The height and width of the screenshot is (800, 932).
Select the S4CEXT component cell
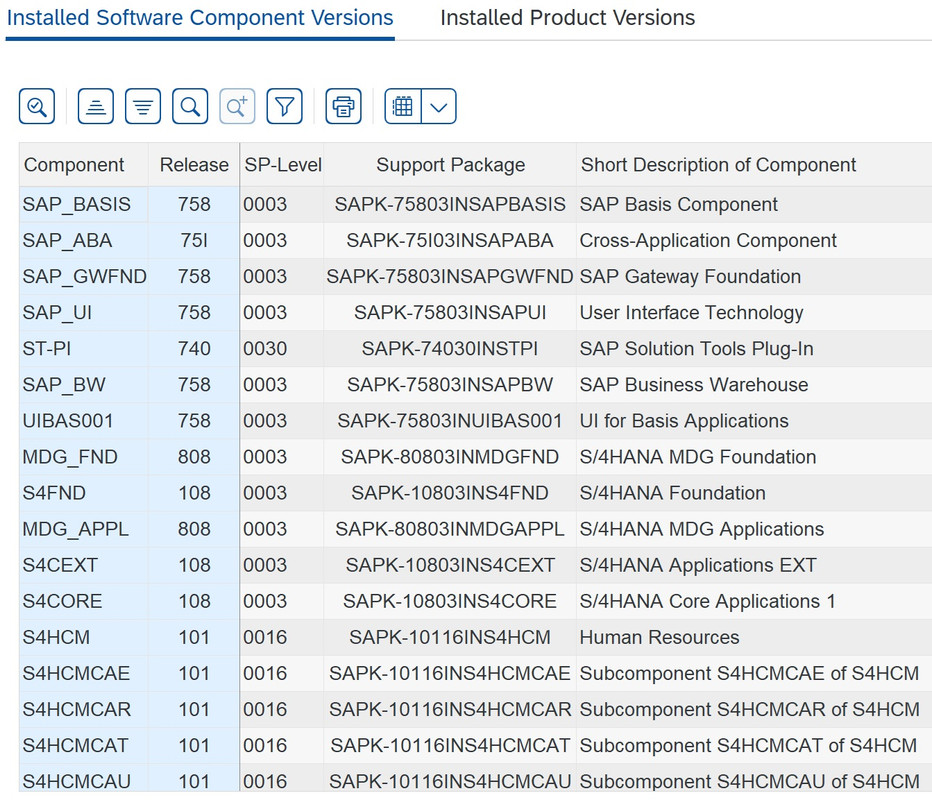[84, 565]
